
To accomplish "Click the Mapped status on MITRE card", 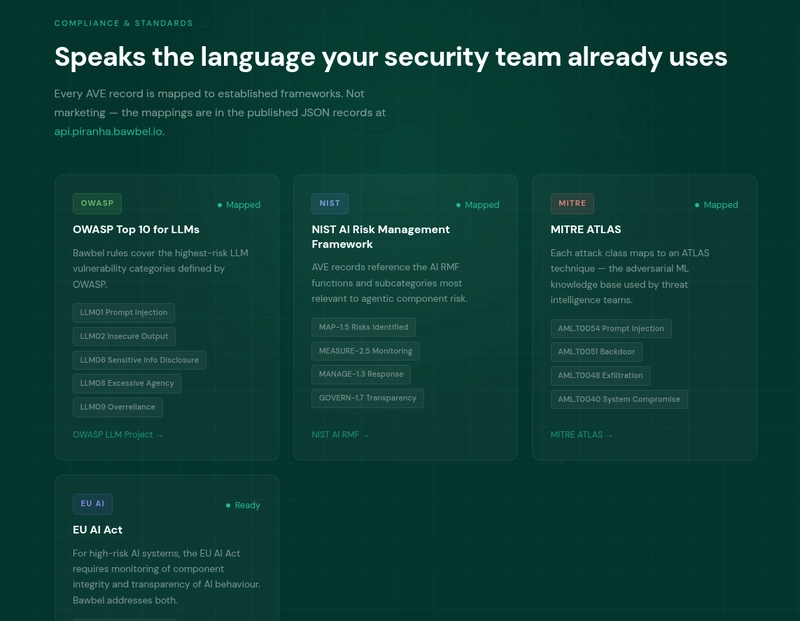I will pos(716,205).
